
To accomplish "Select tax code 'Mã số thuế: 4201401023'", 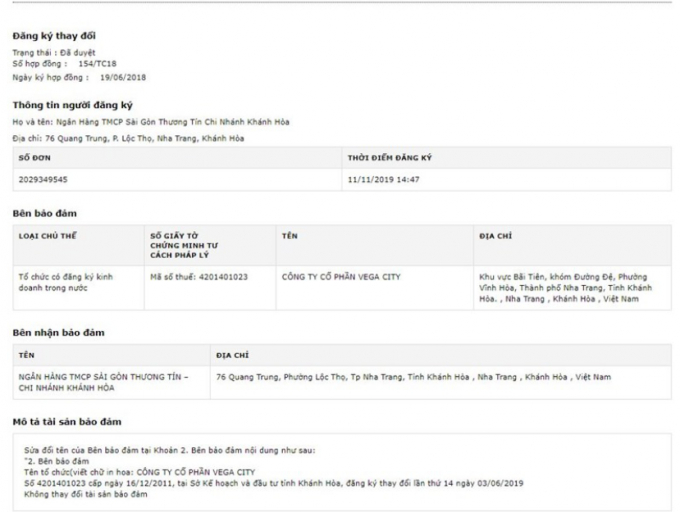I will (199, 277).
